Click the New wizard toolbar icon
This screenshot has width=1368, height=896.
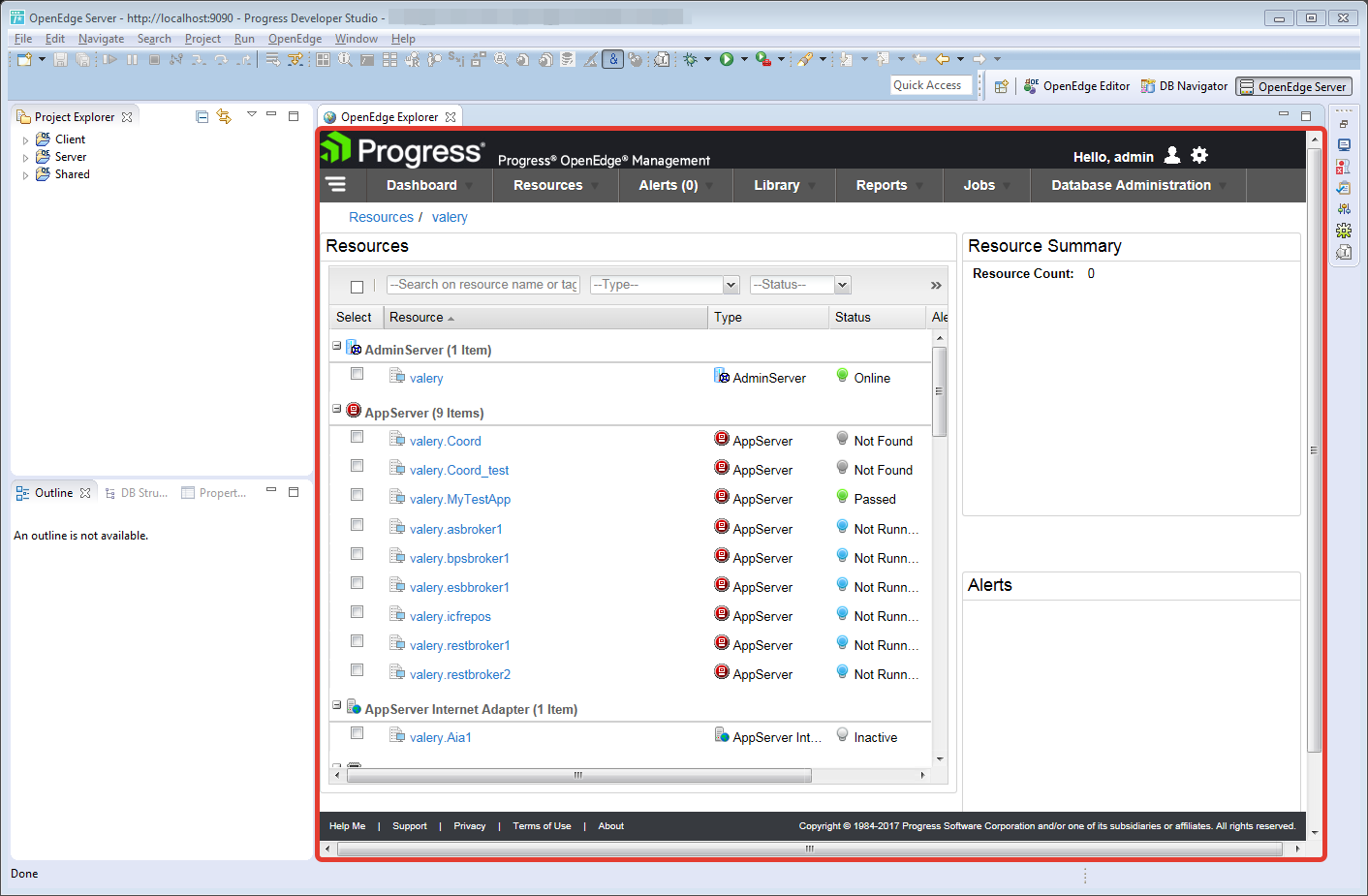(x=24, y=60)
